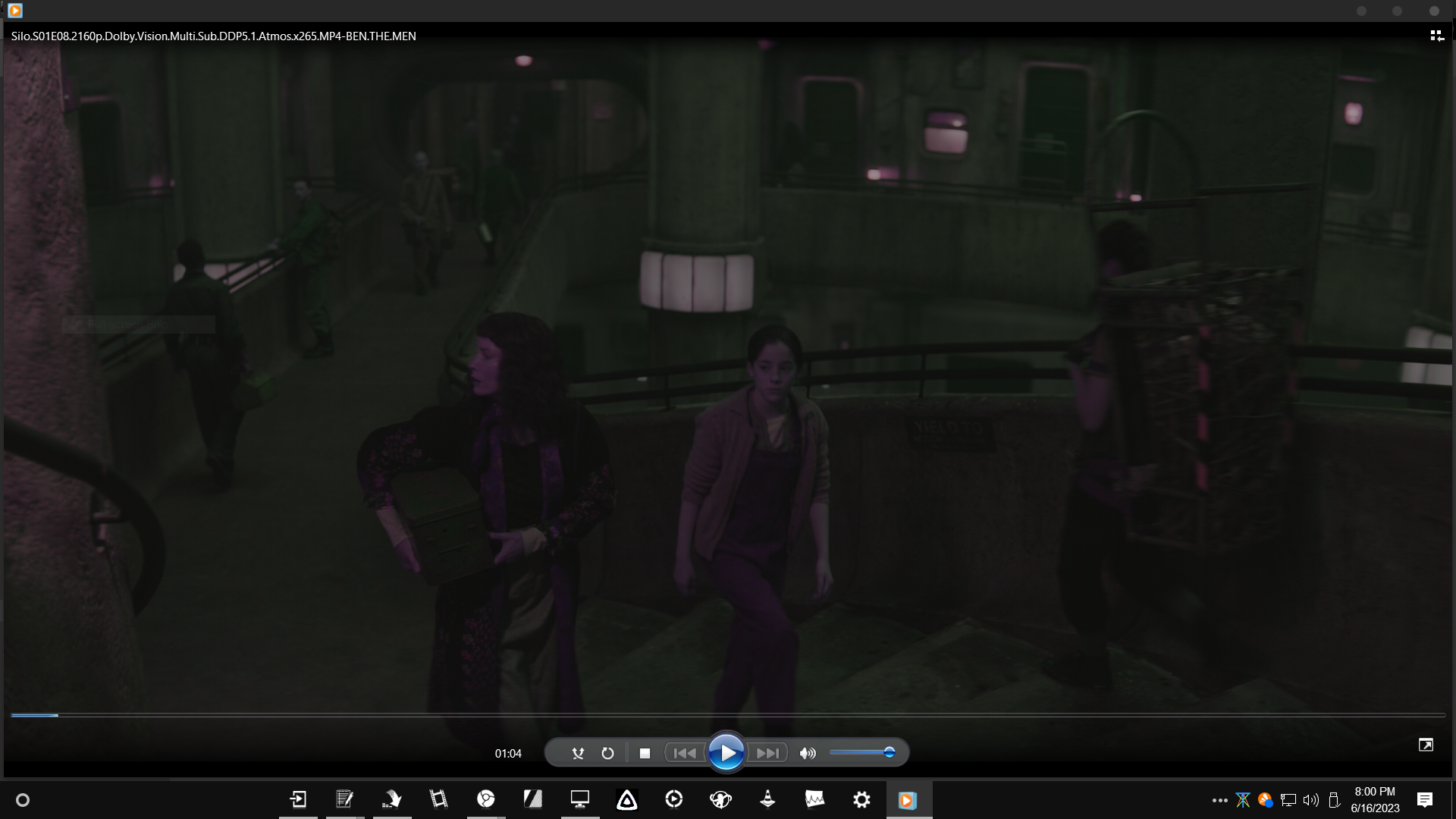Skip to the next track
The height and width of the screenshot is (819, 1456).
[x=767, y=753]
